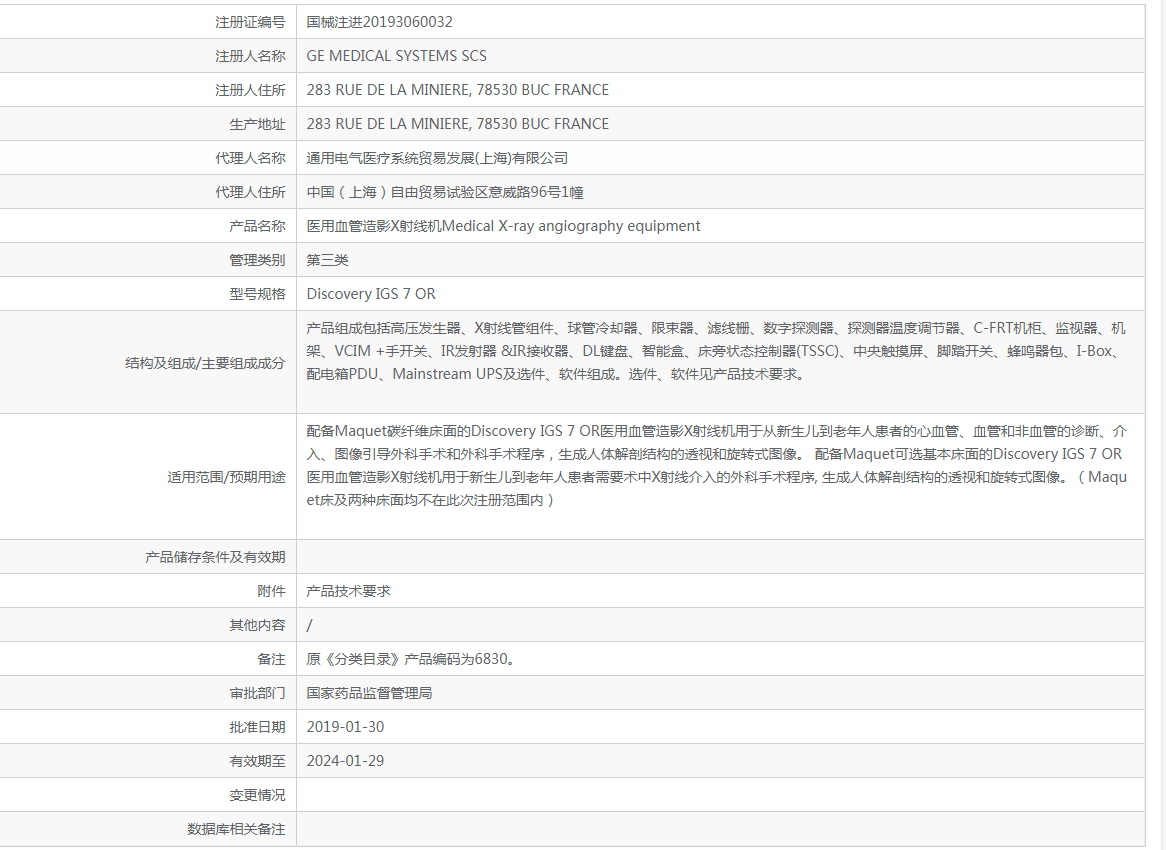Image resolution: width=1166 pixels, height=850 pixels.
Task: Click the 备注 label
Action: point(271,660)
